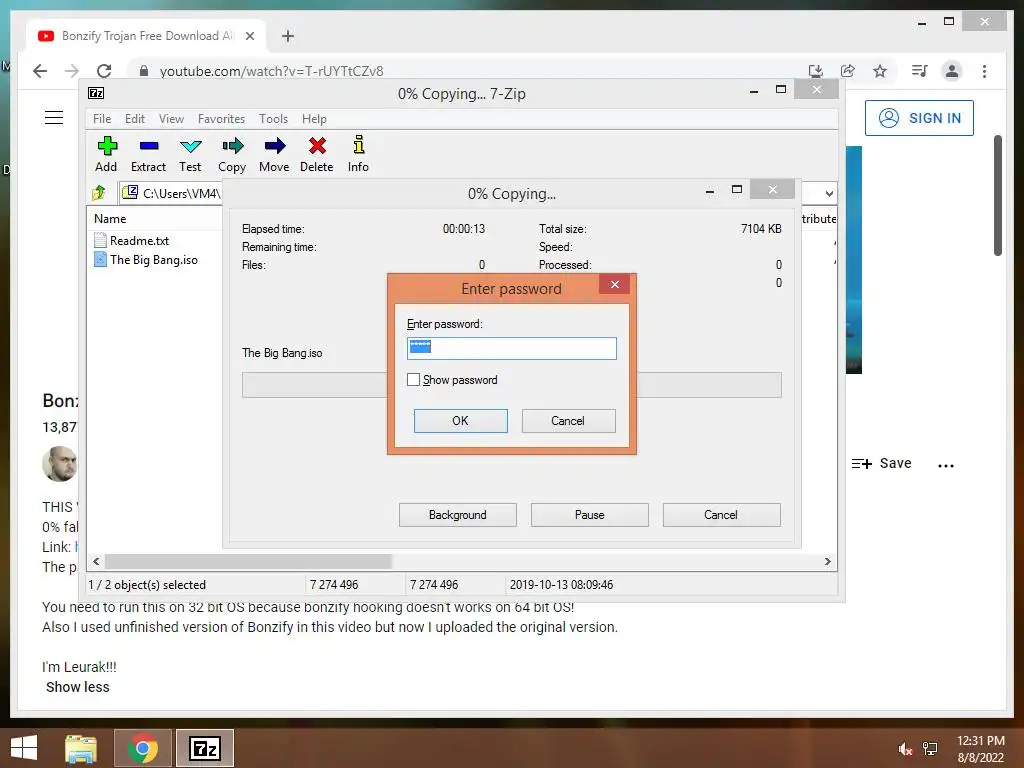This screenshot has height=768, width=1024.
Task: Click the Name column header
Action: coord(110,219)
